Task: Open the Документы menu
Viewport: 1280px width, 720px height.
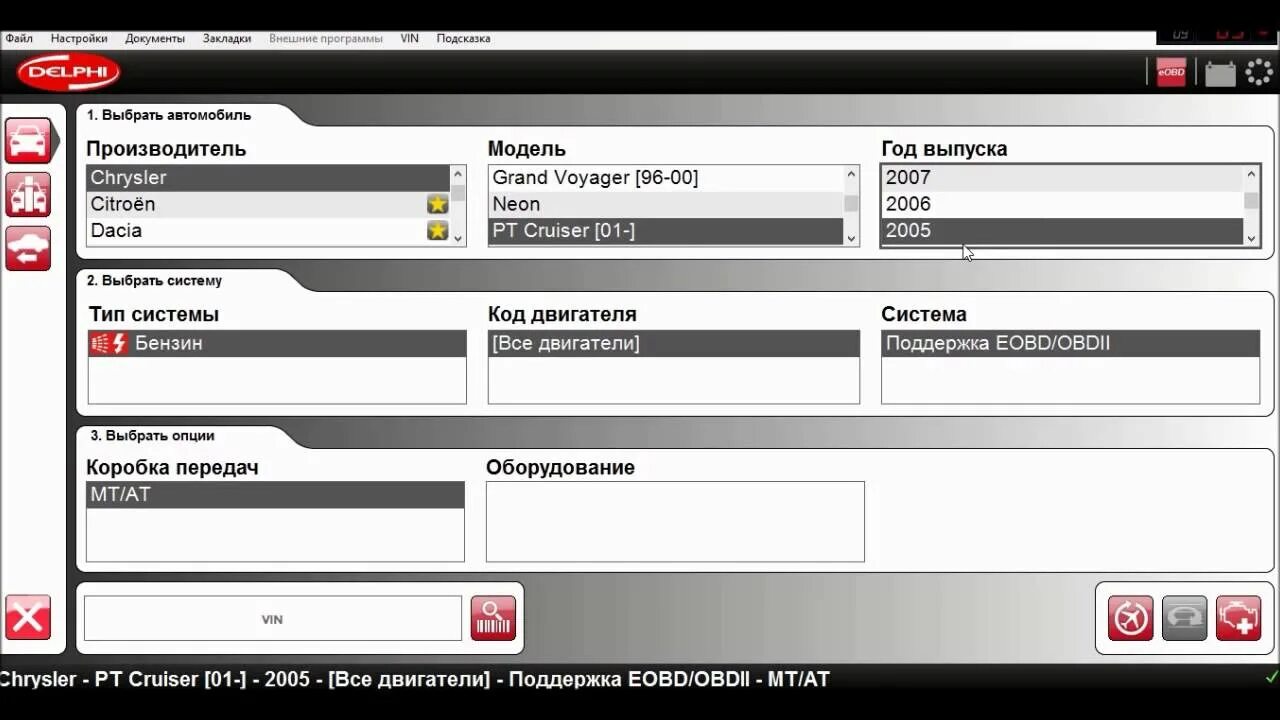Action: [x=155, y=38]
